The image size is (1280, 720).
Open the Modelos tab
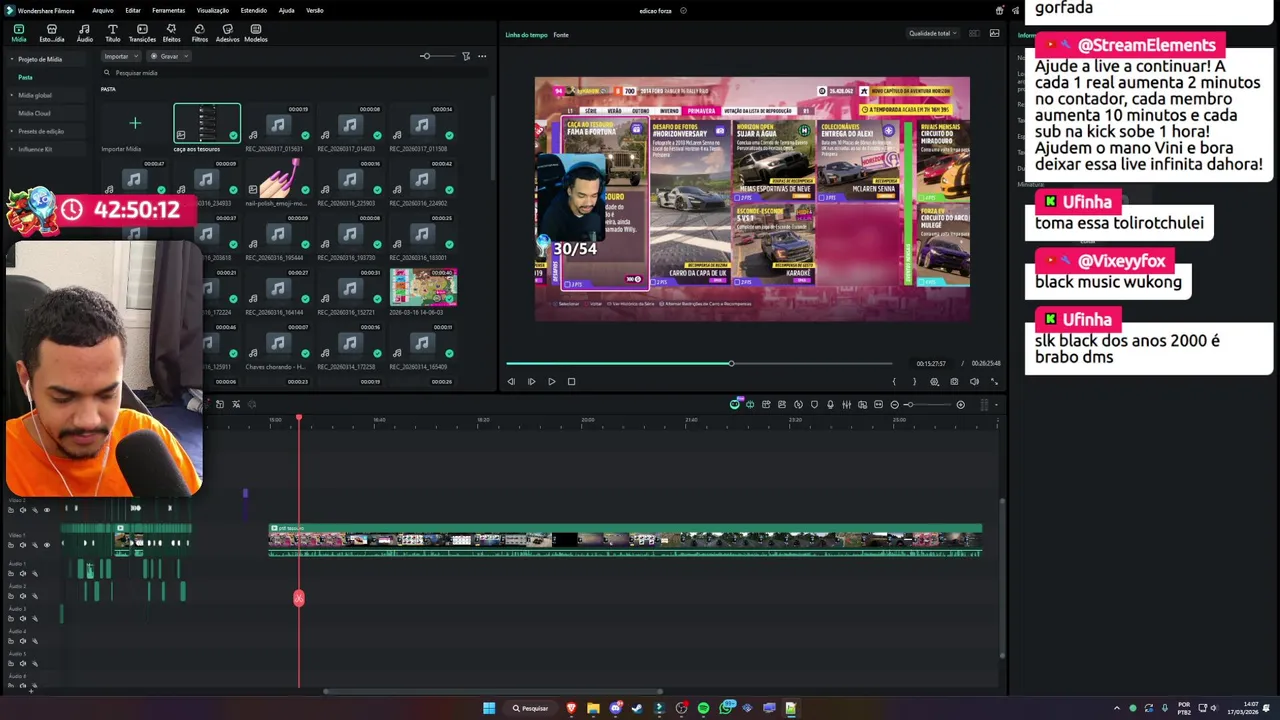(256, 33)
